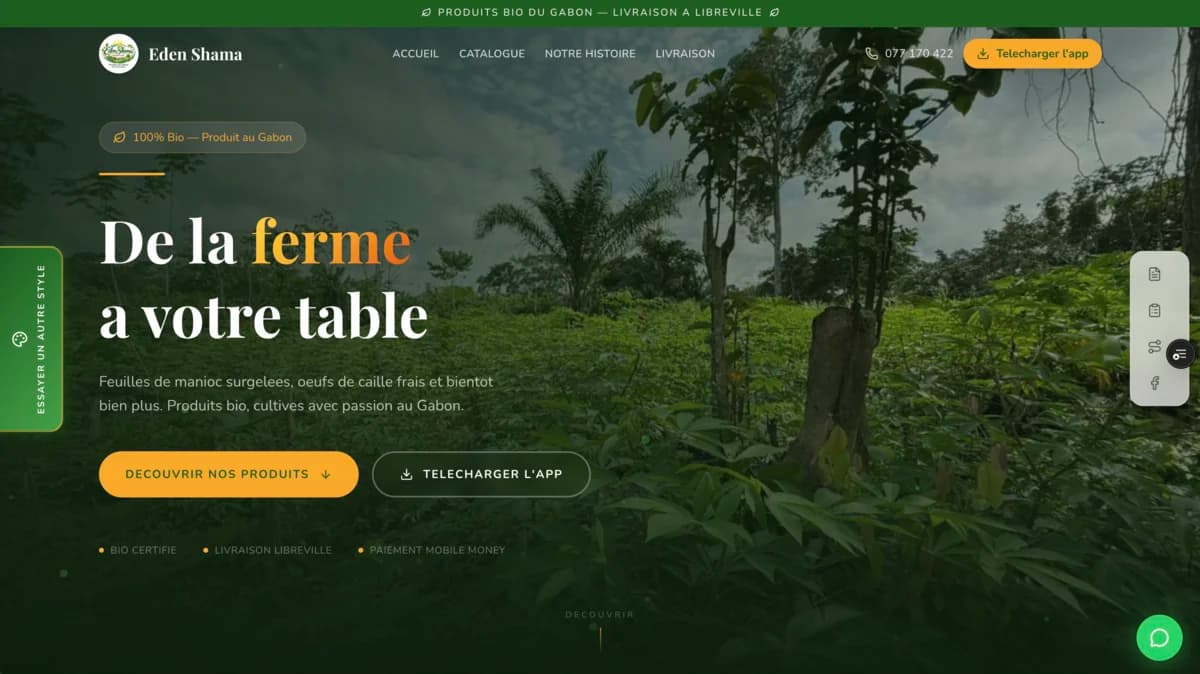Open the Catalogue menu item
This screenshot has height=674, width=1200.
[492, 54]
